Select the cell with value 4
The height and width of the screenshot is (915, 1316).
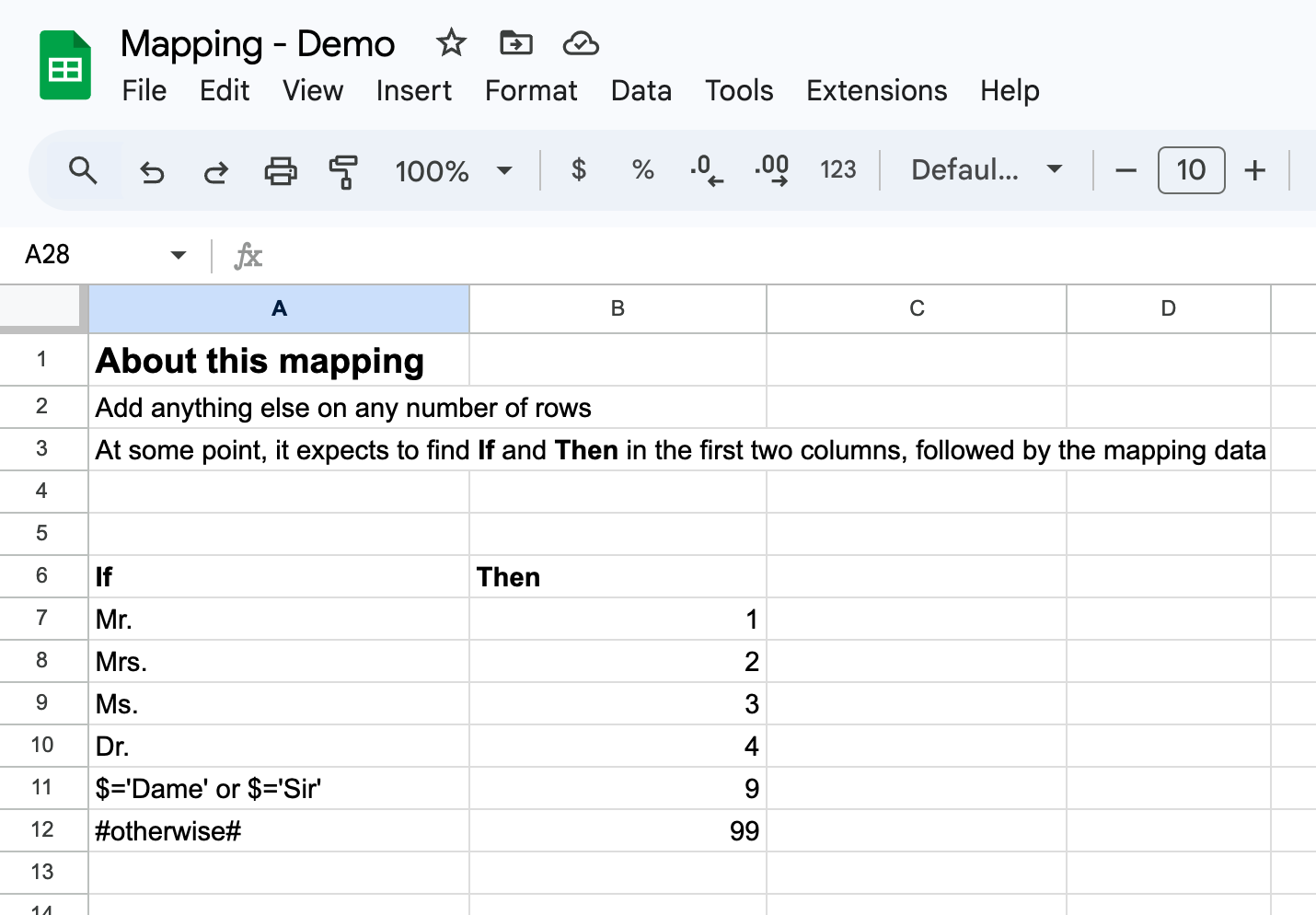click(x=618, y=746)
